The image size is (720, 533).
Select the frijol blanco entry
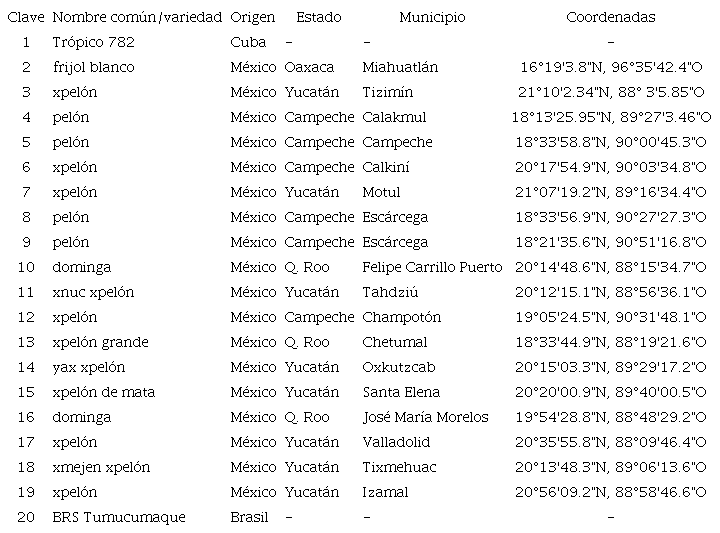point(93,67)
